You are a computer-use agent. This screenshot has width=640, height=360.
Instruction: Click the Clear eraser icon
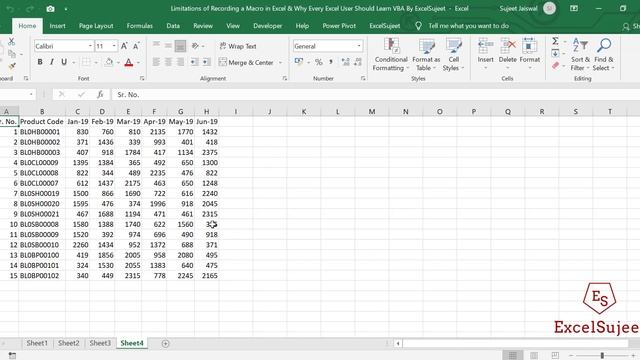point(555,65)
